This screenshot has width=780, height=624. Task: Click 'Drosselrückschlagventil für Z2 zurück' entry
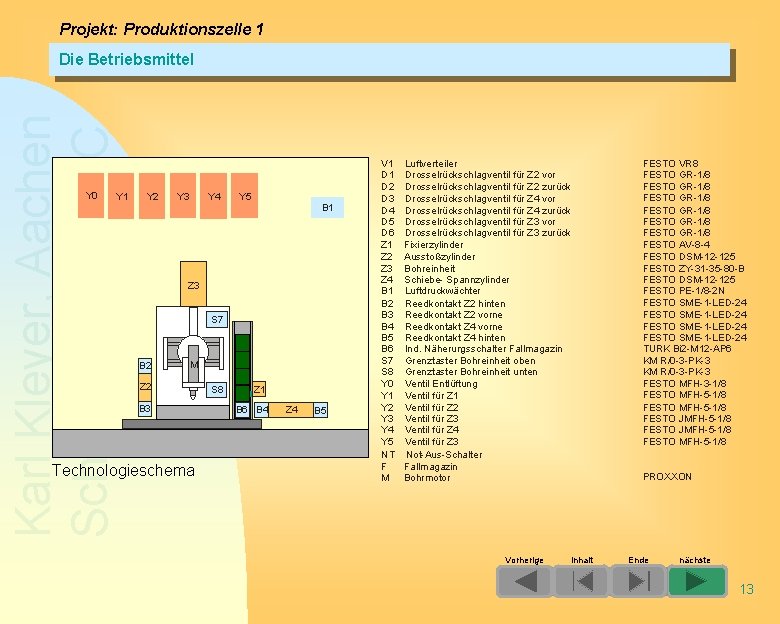(488, 187)
